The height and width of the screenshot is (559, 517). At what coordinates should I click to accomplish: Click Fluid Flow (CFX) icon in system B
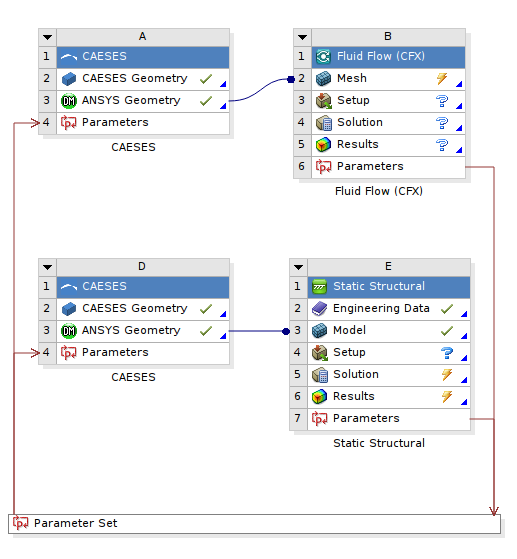click(x=323, y=57)
